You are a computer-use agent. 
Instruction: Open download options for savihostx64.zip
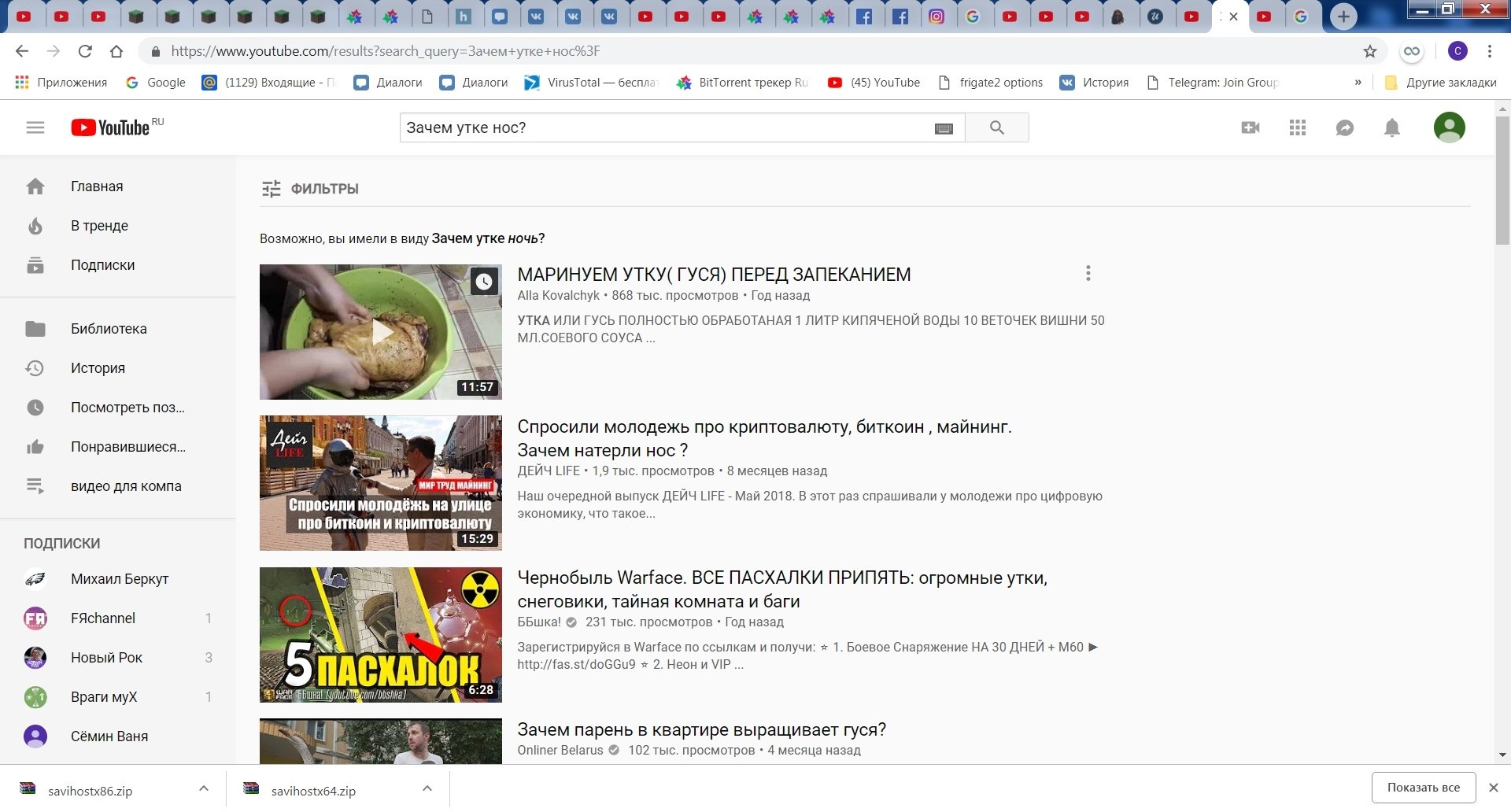pos(427,788)
